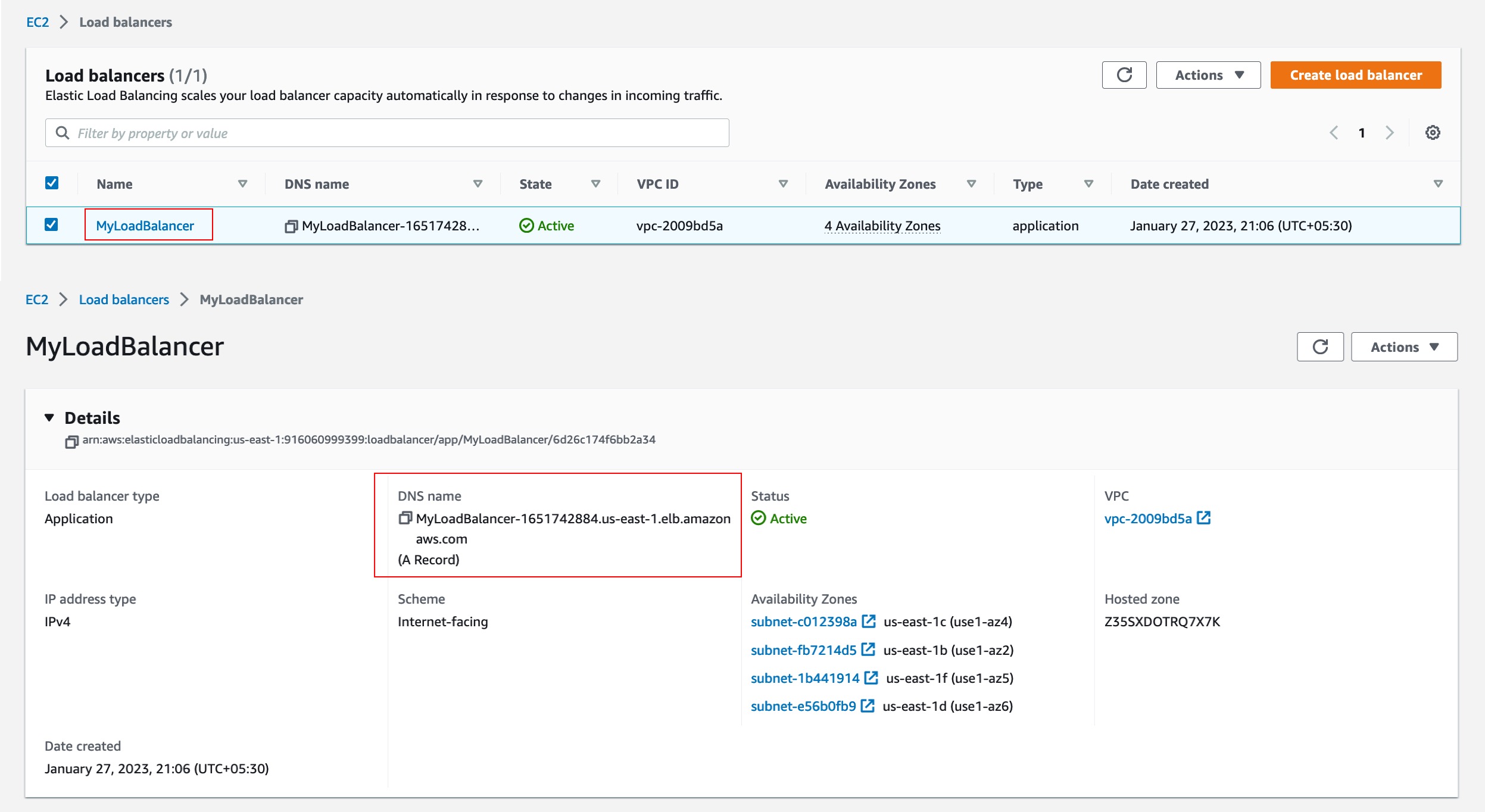Go to Load balancers breadcrumb link
This screenshot has height=812, width=1485.
point(124,299)
